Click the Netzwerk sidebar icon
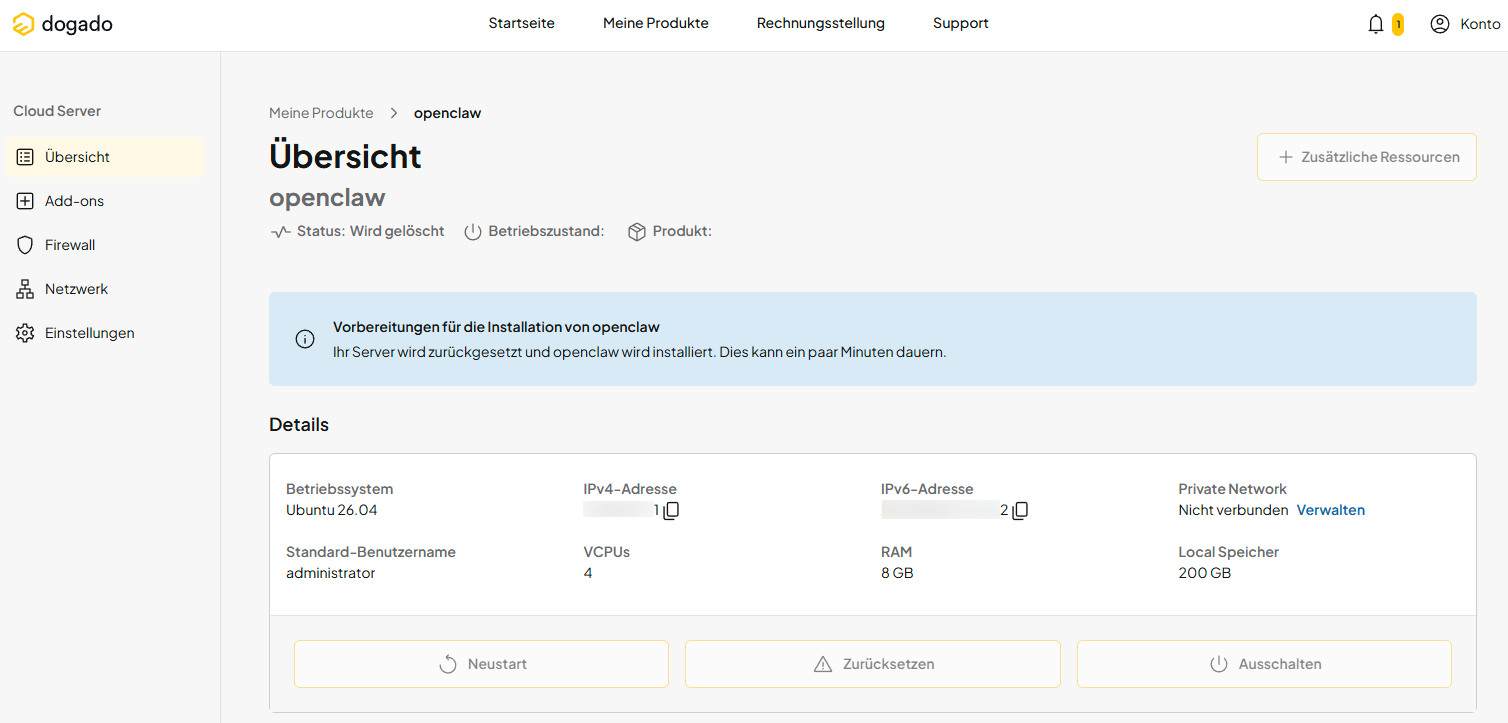The width and height of the screenshot is (1508, 723). tap(25, 289)
